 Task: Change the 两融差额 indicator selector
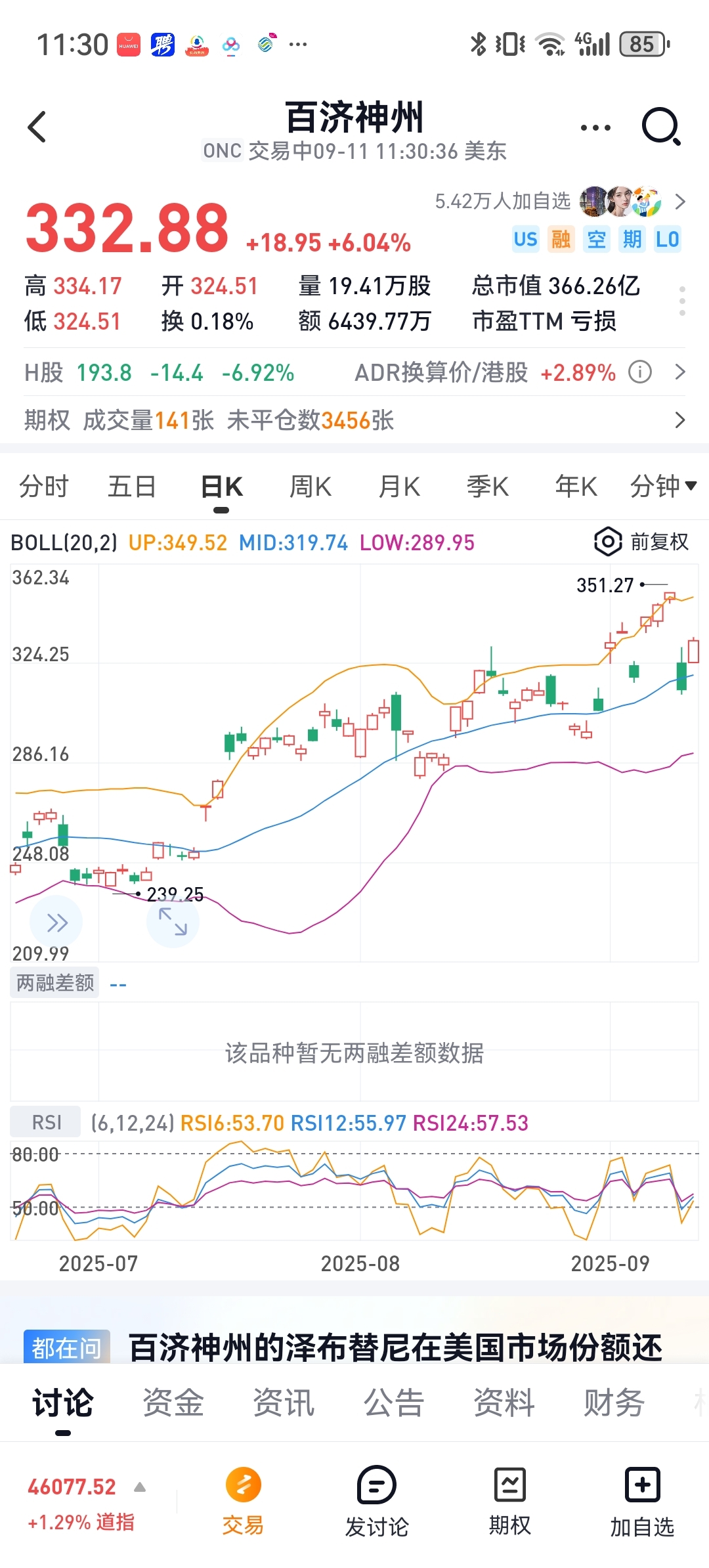55,982
